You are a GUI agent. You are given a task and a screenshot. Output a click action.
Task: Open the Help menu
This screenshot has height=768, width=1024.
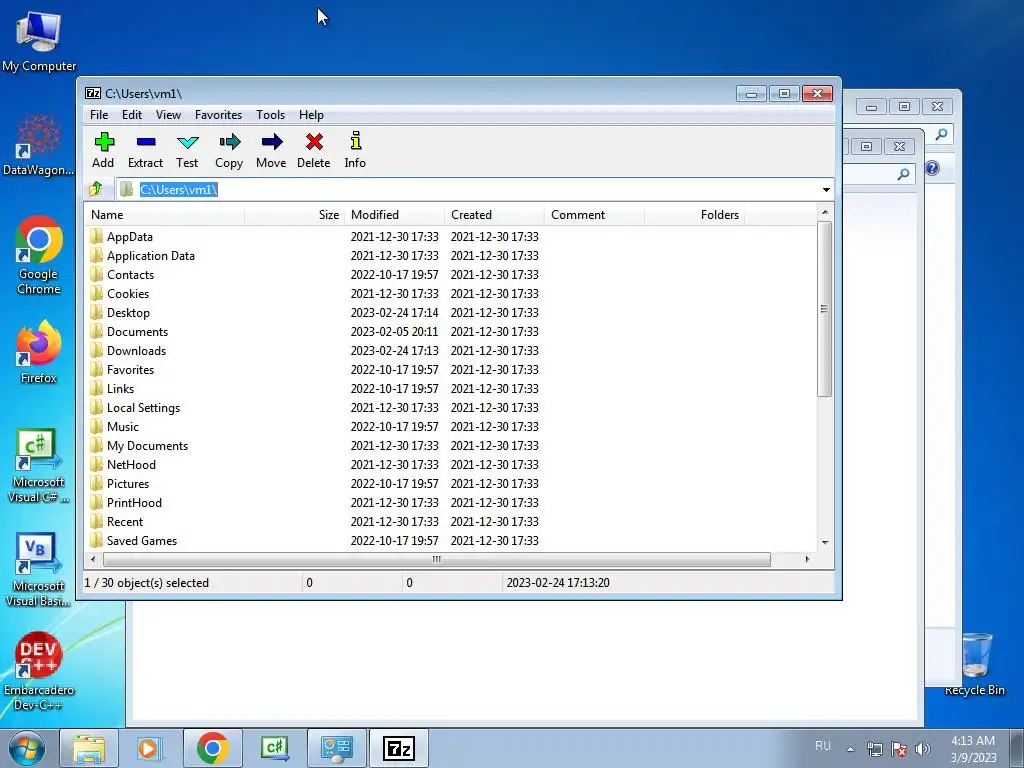click(312, 115)
